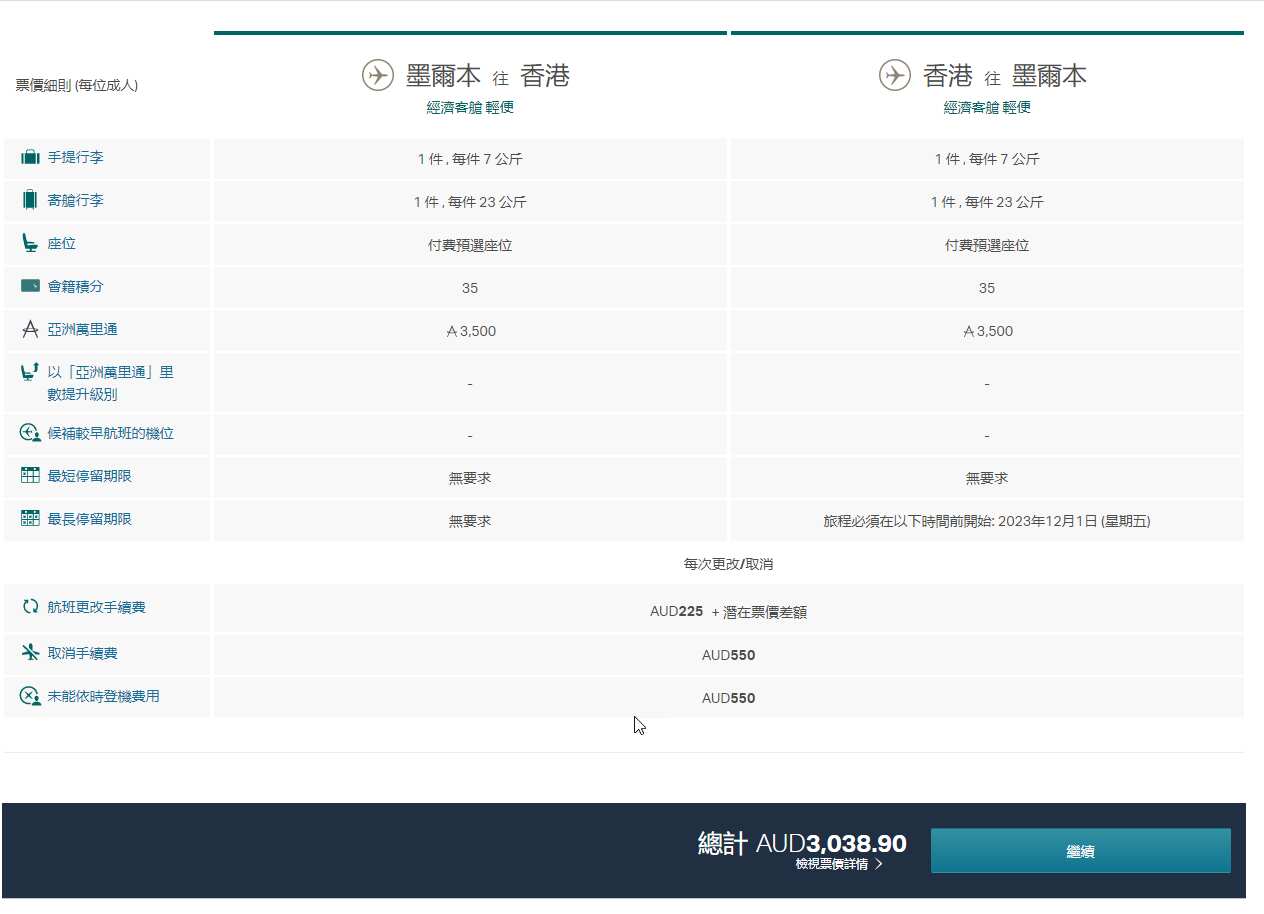Screen dimensions: 1264x914
Task: Open the 檢視票價詳情 fare details link
Action: pos(831,864)
